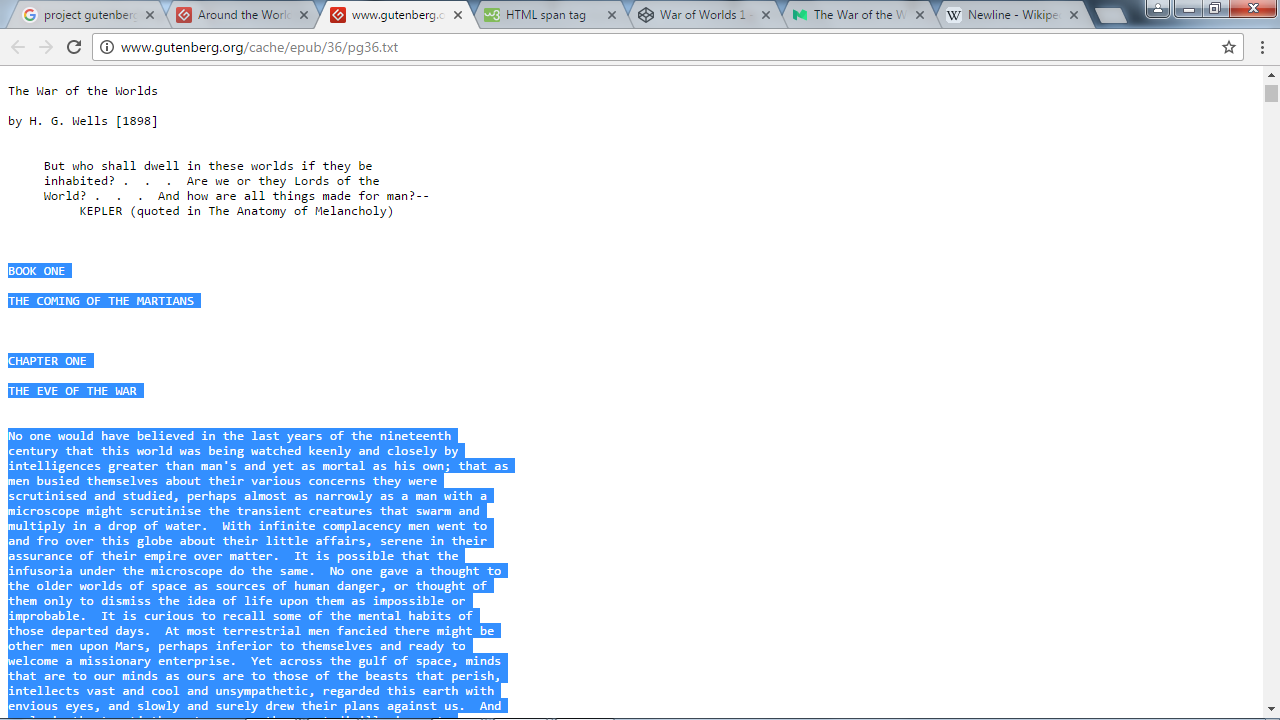The image size is (1280, 720).
Task: Click the Wikipedia favicon on Newline tab
Action: 953,15
